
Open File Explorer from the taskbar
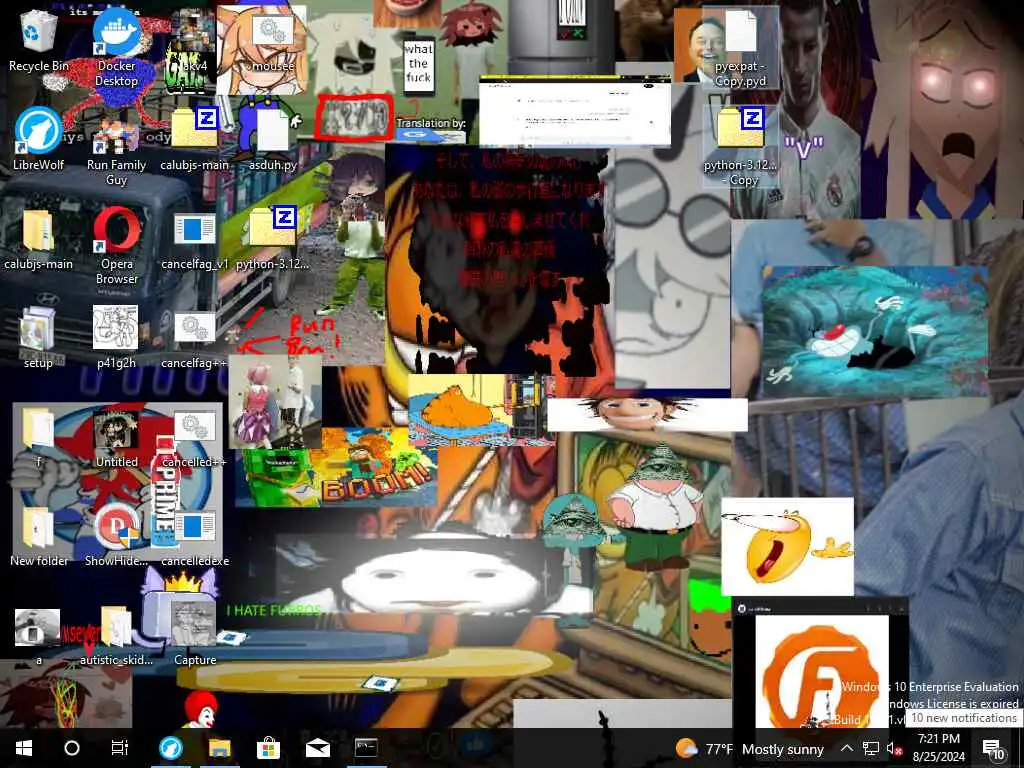tap(219, 748)
